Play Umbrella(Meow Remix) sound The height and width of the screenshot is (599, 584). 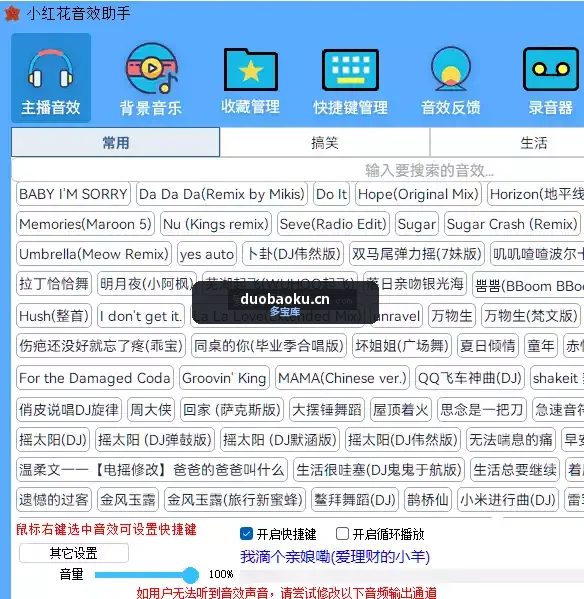pyautogui.click(x=94, y=254)
